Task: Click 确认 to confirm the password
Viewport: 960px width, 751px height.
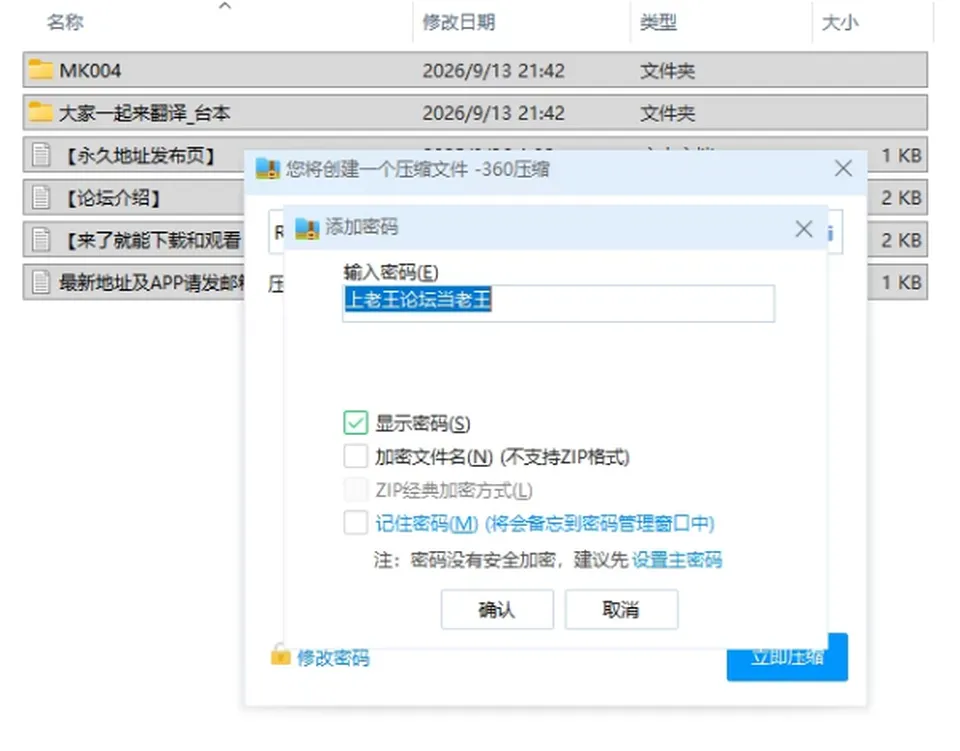Action: pyautogui.click(x=497, y=609)
